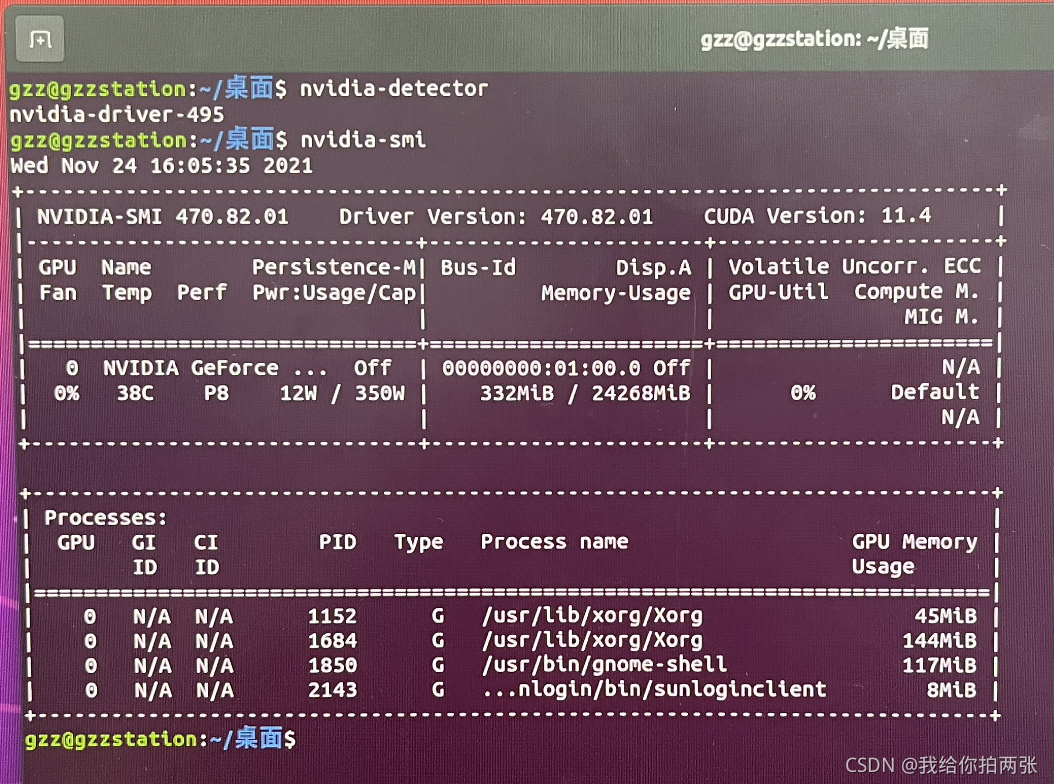Click the performance state P8
The height and width of the screenshot is (784, 1054).
[x=216, y=393]
